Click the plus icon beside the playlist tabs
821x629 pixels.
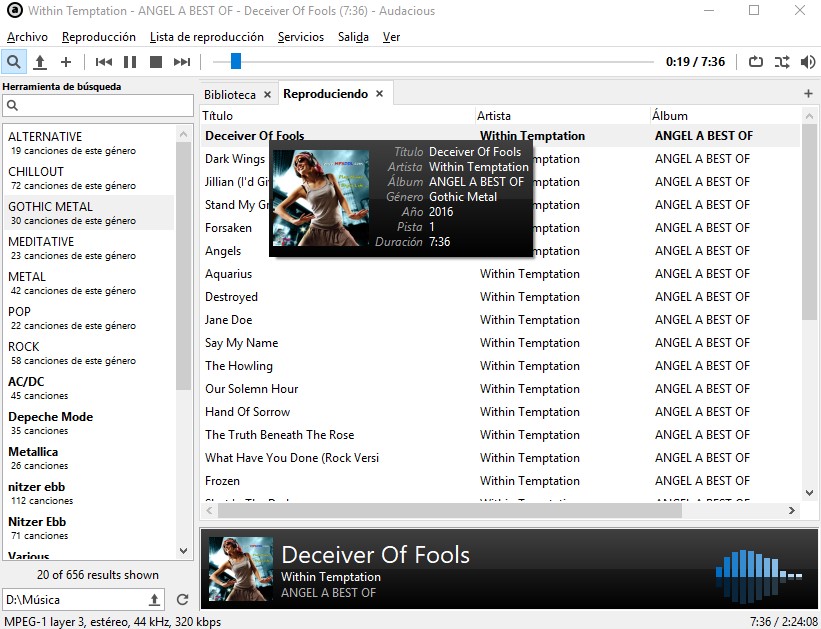[x=808, y=92]
